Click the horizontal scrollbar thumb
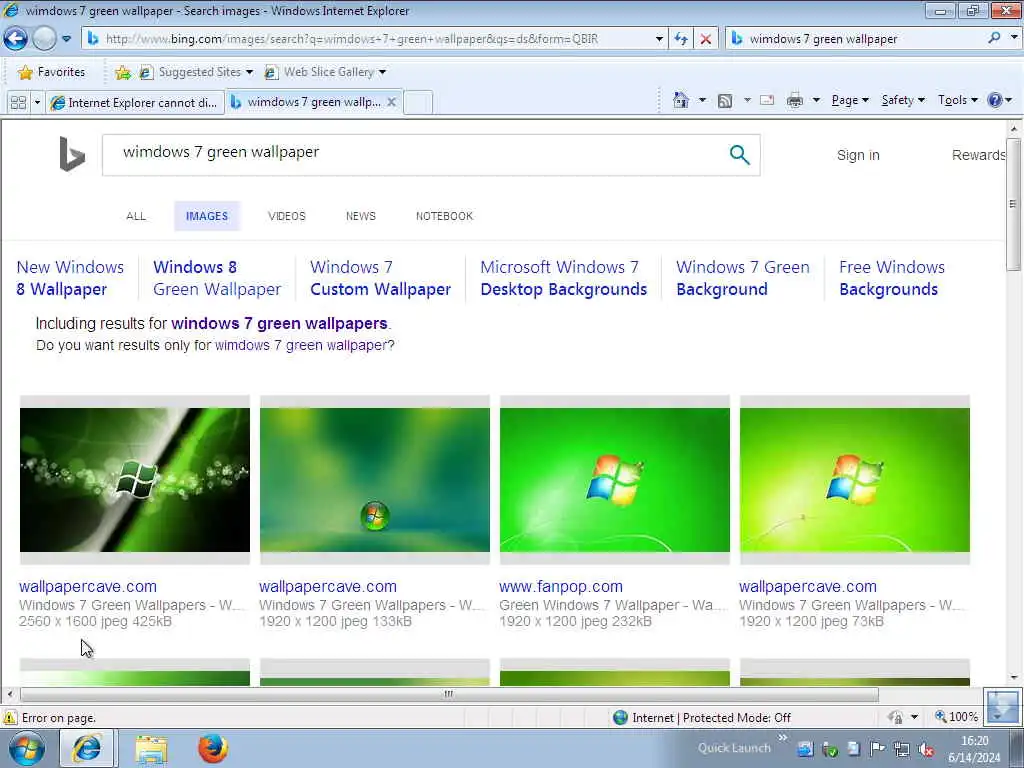The image size is (1024, 768). 449,694
